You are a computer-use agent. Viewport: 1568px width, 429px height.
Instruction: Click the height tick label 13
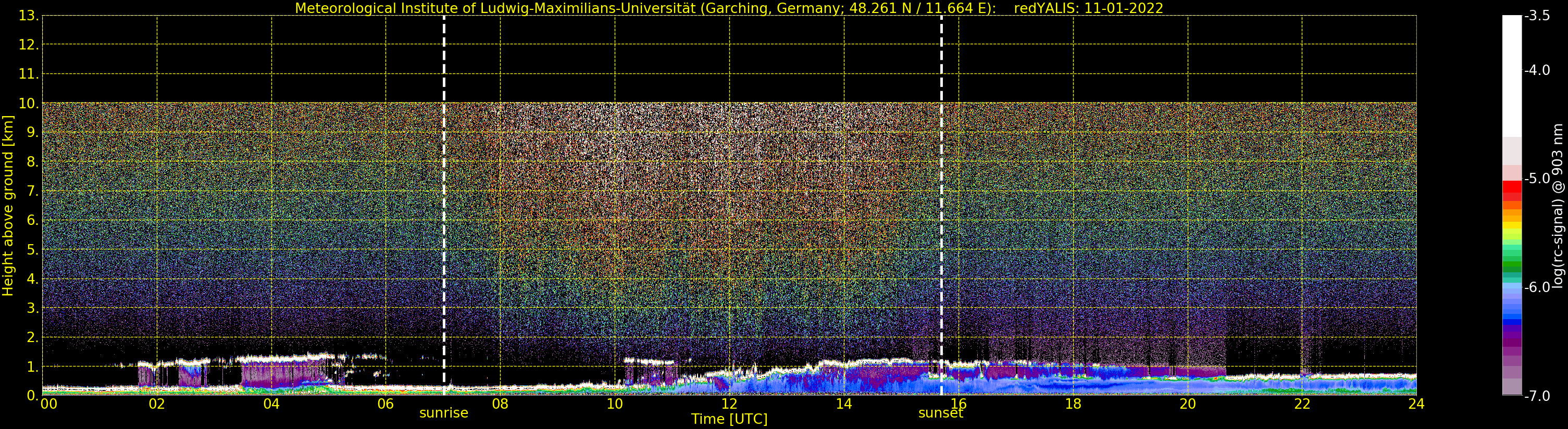point(29,16)
